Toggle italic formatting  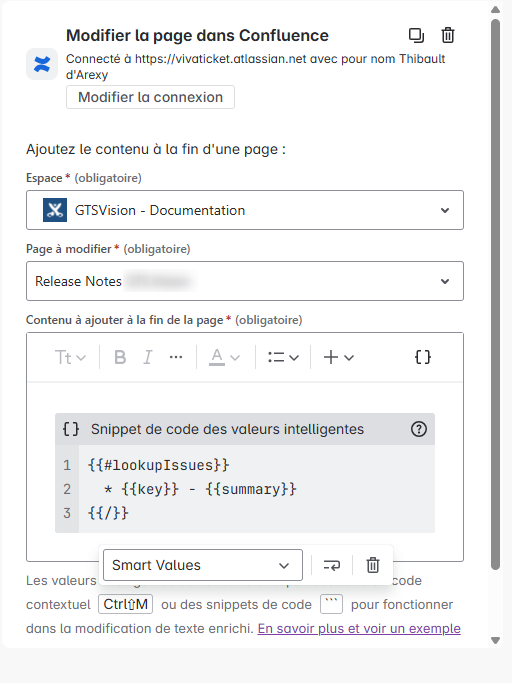tap(148, 358)
